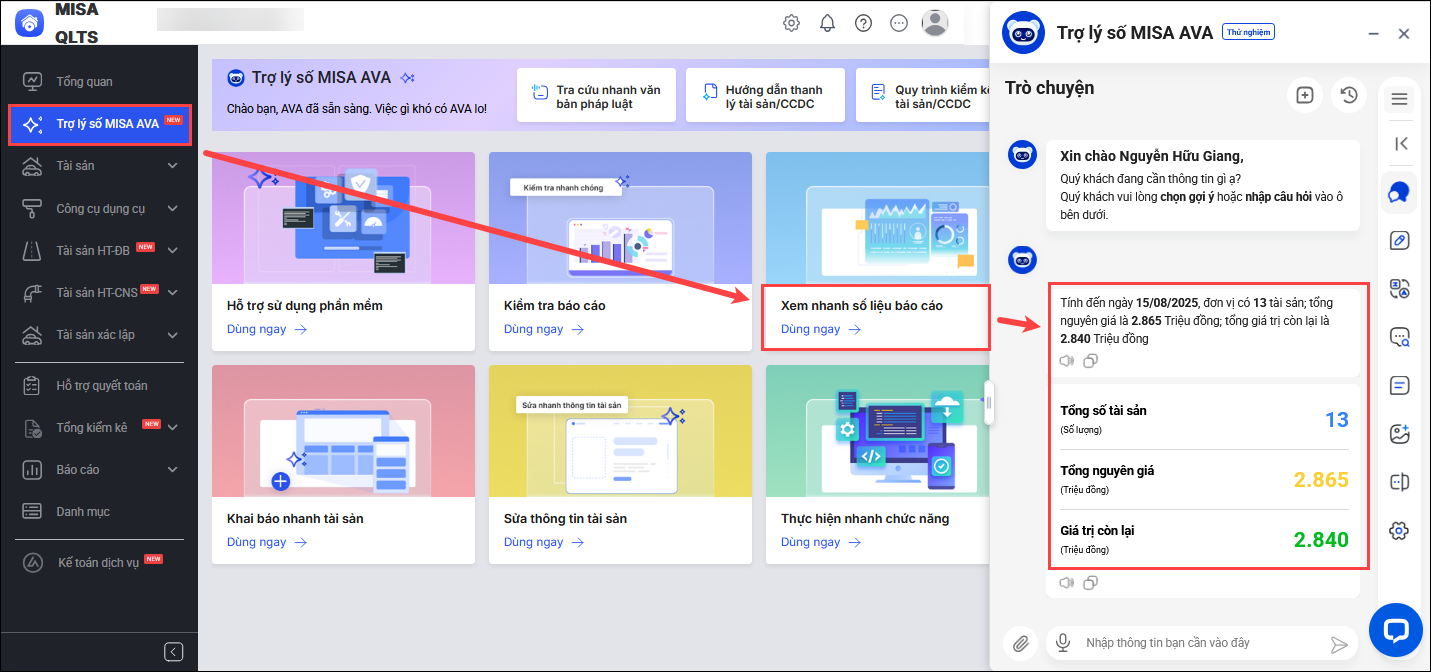Viewport: 1431px width, 672px height.
Task: Open the live support chat bubble button
Action: coord(1396,630)
